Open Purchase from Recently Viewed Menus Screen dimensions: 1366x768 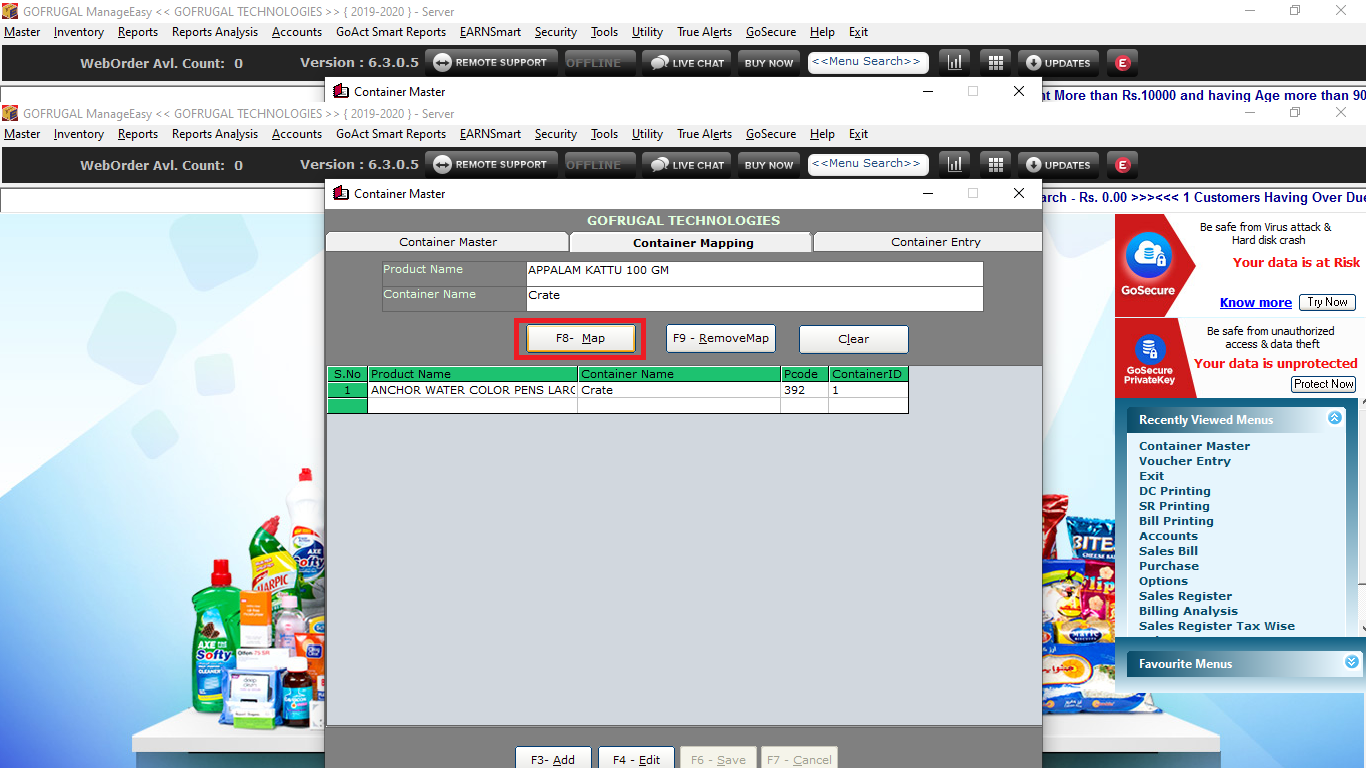point(1169,566)
